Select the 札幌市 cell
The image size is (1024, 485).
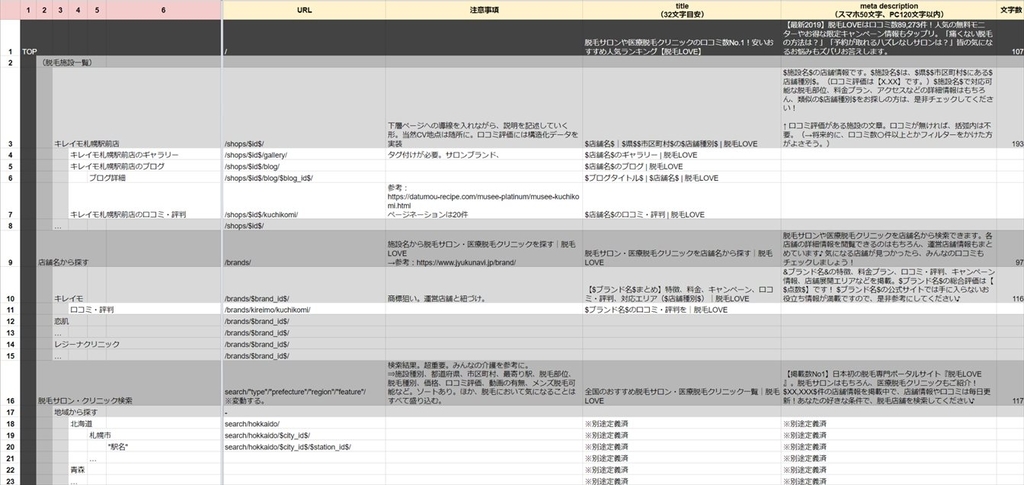click(x=100, y=435)
